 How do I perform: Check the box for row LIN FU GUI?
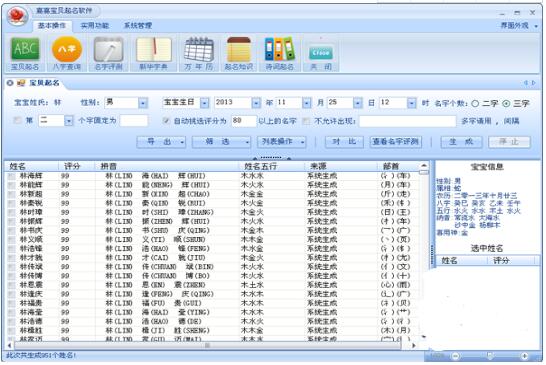tap(12, 303)
